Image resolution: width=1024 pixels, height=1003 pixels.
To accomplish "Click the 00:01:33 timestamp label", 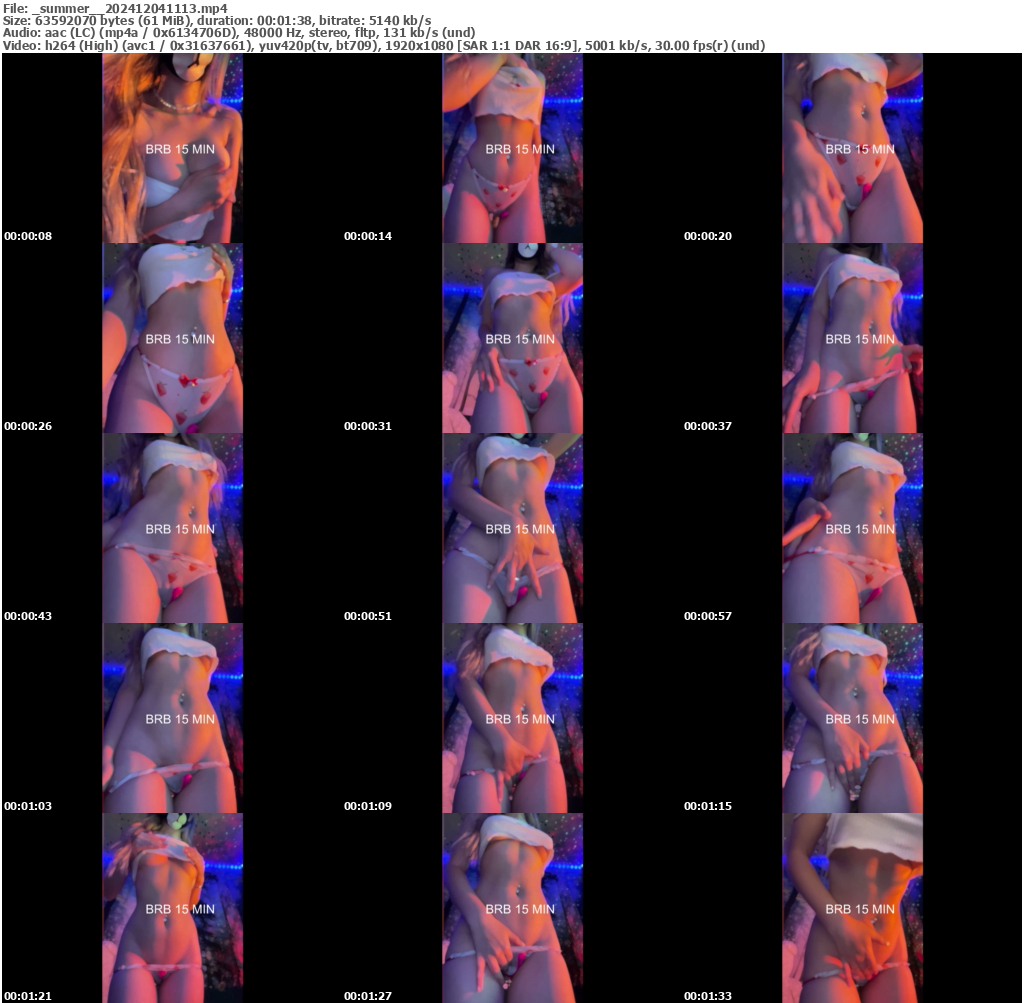I will tap(708, 996).
